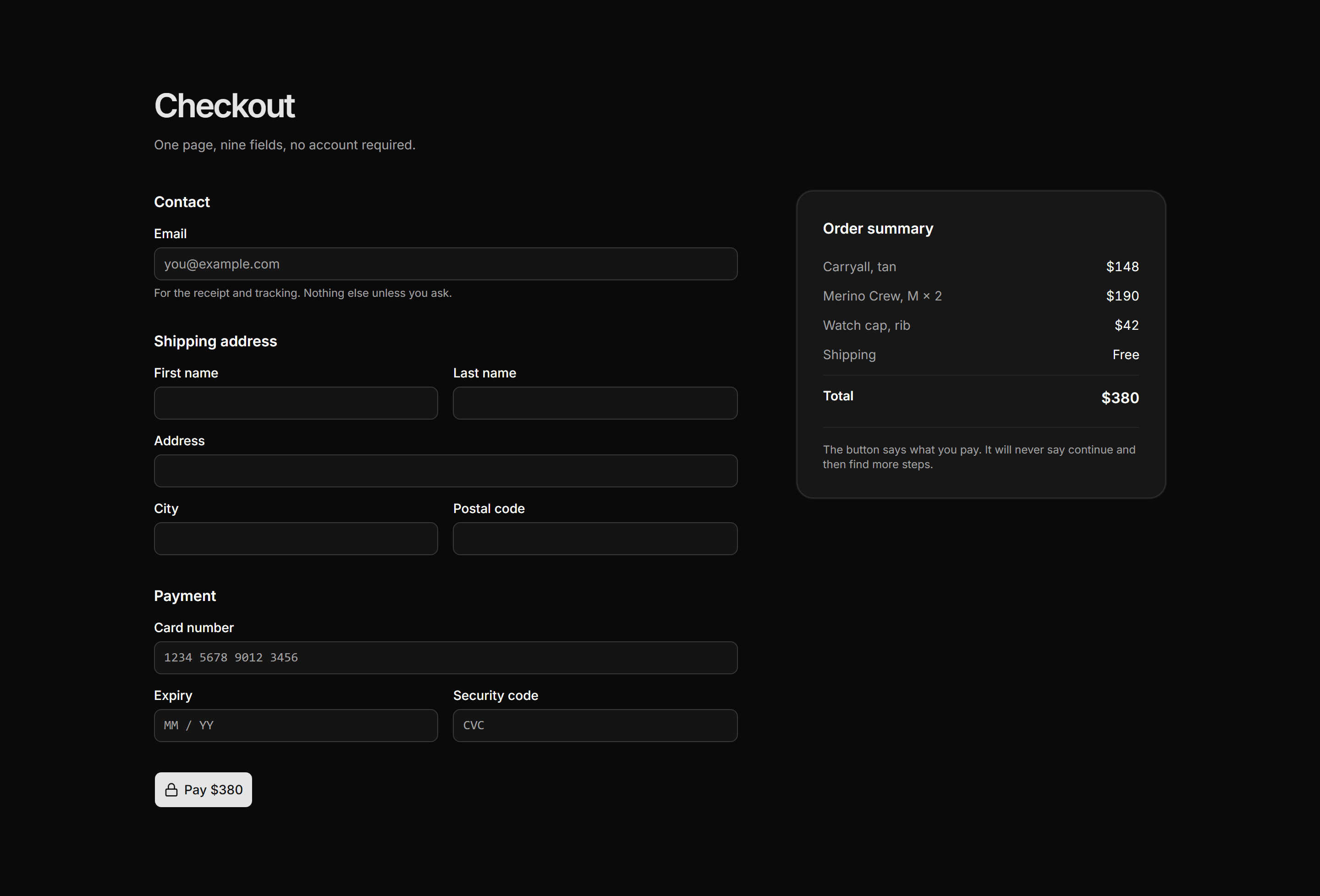Click the Security code CVC field

pyautogui.click(x=595, y=726)
